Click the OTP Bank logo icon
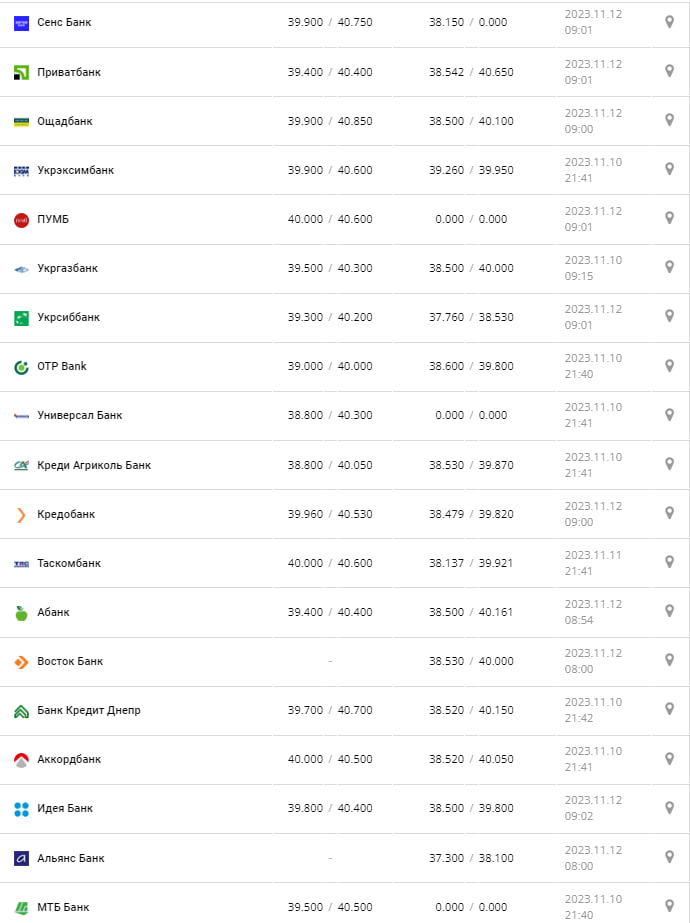Screen dimensions: 690x923 pyautogui.click(x=21, y=367)
